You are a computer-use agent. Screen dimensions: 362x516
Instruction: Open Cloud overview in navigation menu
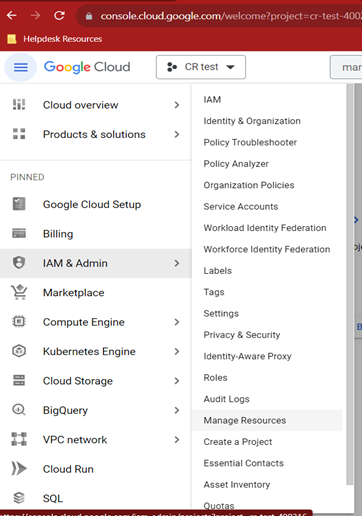[96, 105]
